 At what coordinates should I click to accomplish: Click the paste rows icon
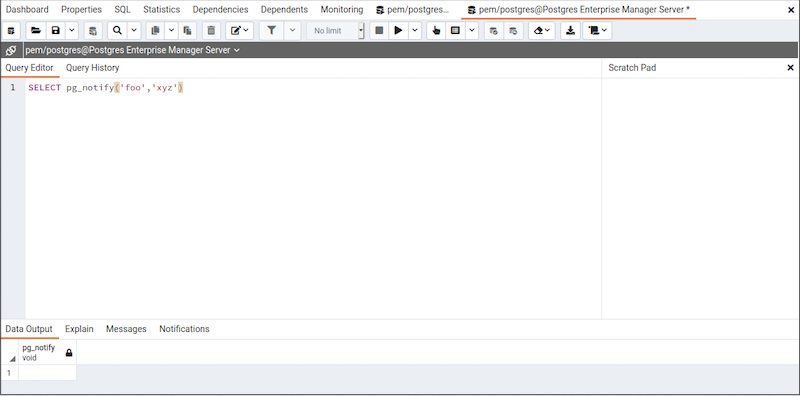coord(187,31)
